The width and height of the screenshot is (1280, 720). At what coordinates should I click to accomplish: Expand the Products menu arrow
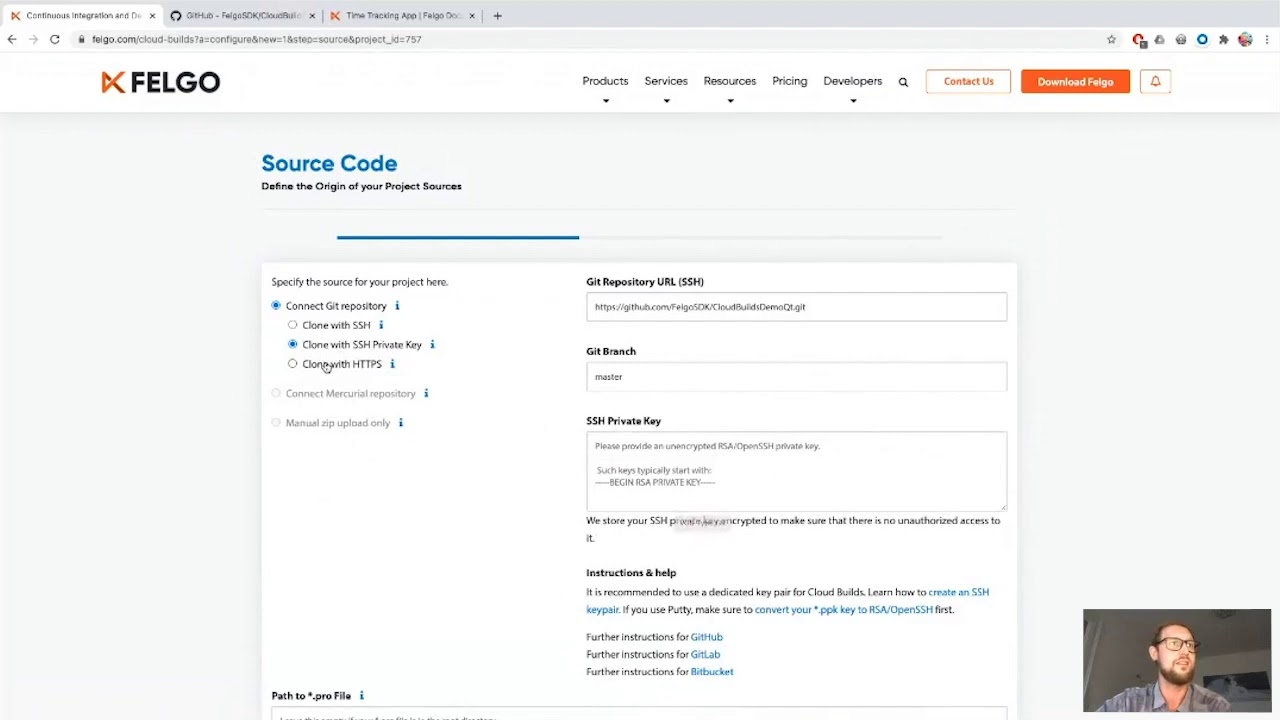click(606, 101)
